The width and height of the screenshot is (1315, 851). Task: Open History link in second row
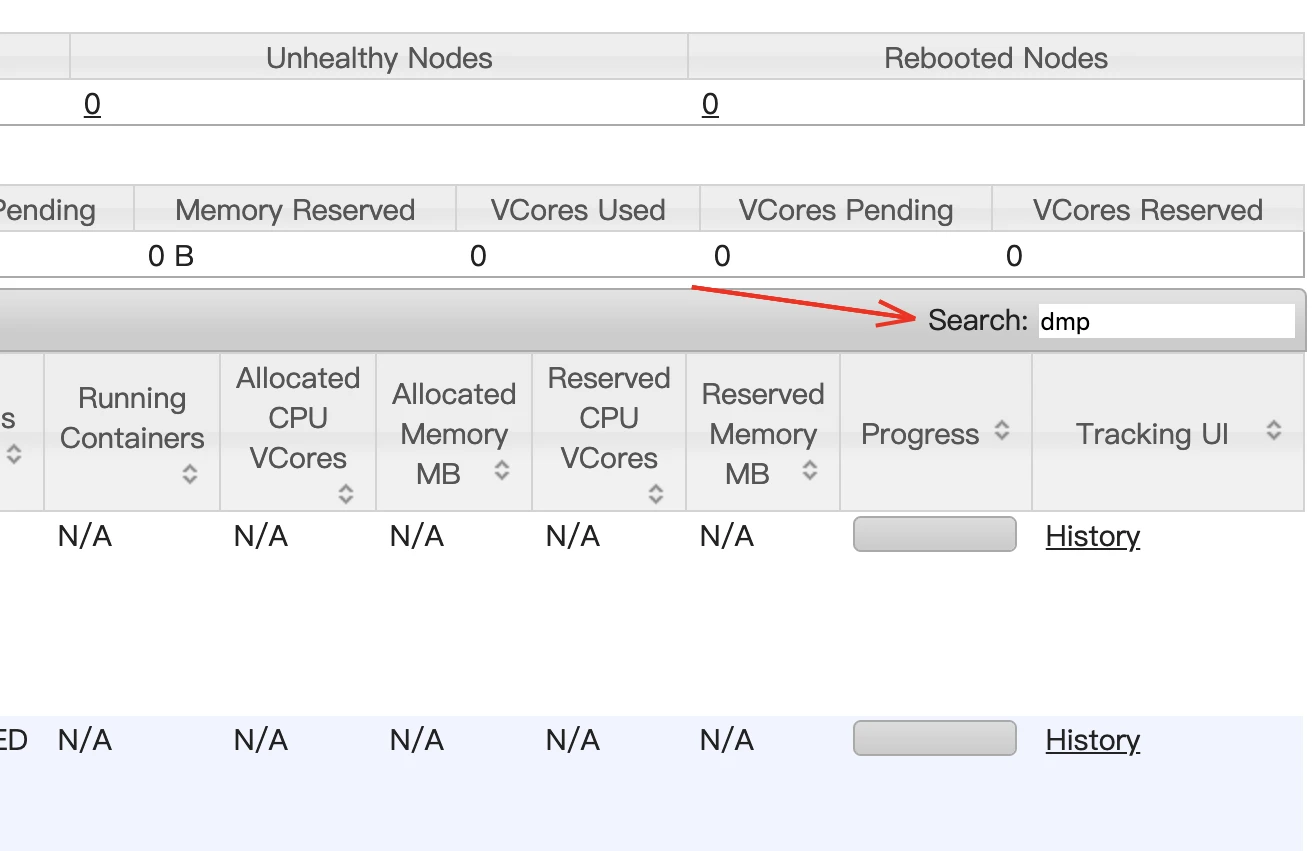(x=1093, y=741)
